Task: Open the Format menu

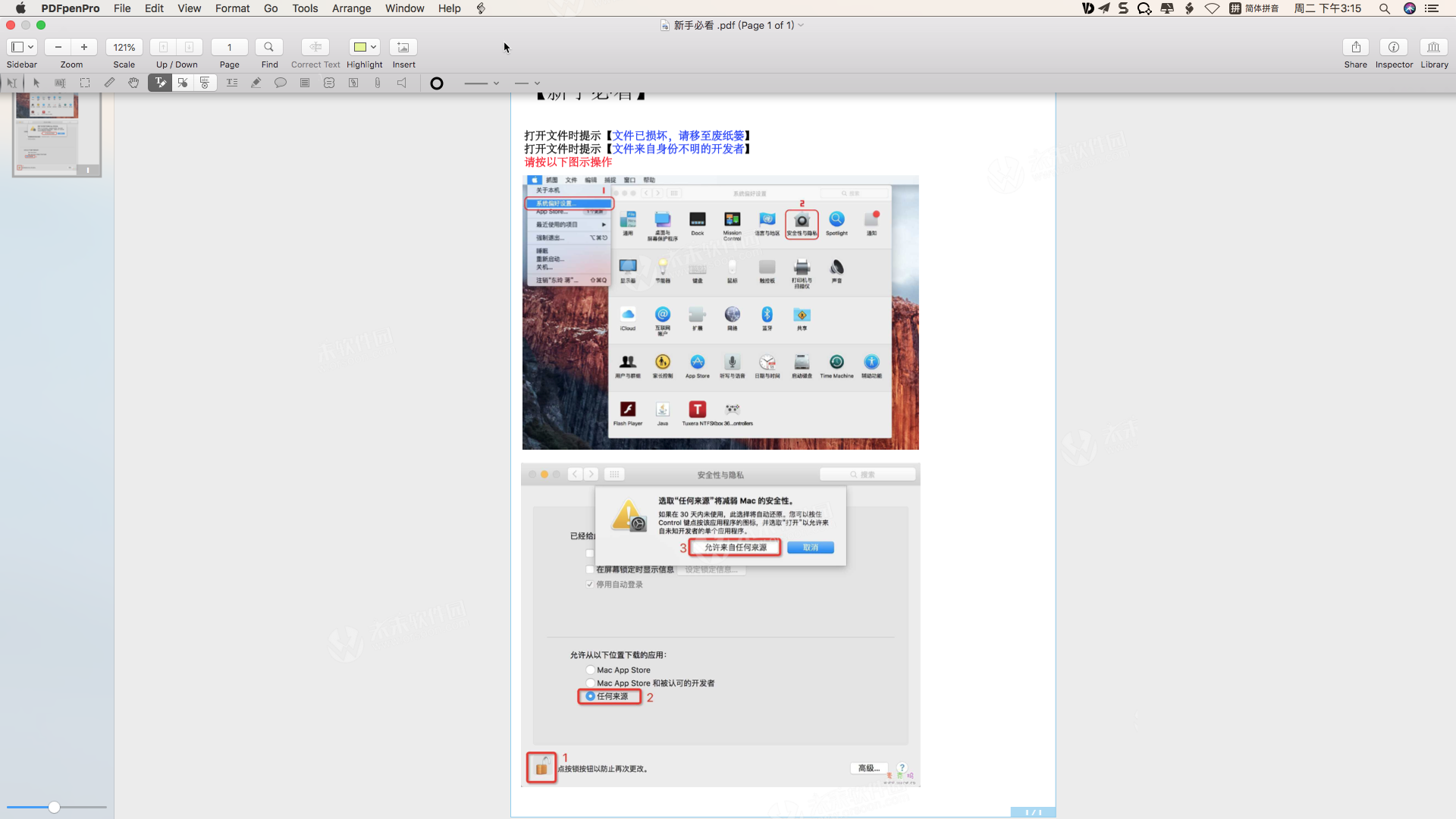Action: pyautogui.click(x=232, y=8)
